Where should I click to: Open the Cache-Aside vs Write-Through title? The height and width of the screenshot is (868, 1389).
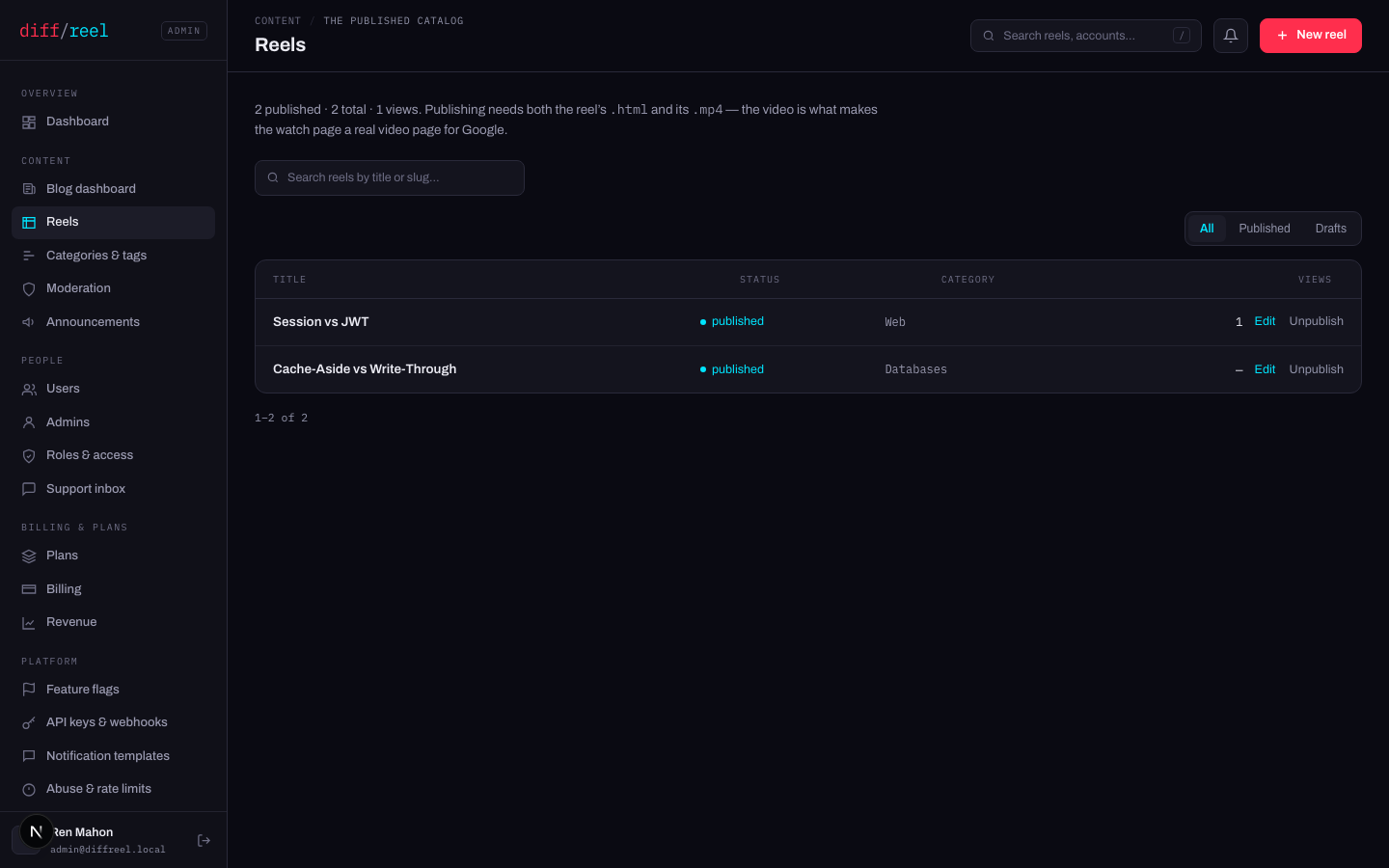click(365, 369)
